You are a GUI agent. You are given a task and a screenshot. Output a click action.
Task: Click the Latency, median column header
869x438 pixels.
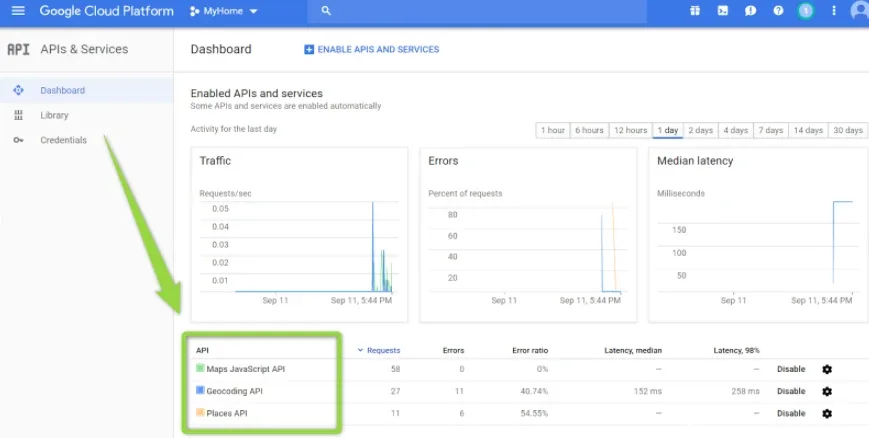[x=633, y=350]
